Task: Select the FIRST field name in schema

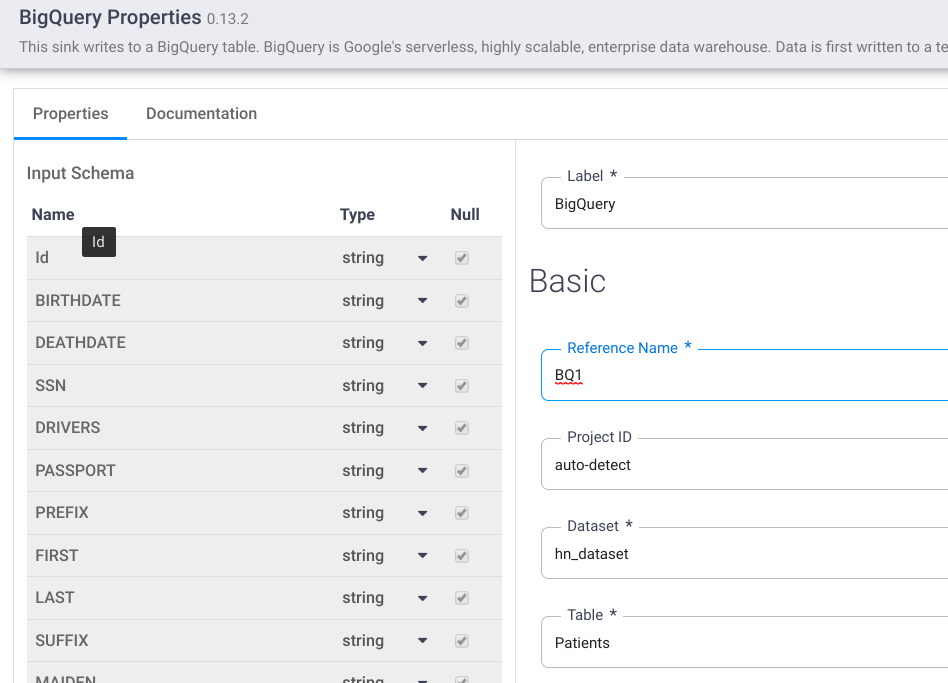Action: 57,556
